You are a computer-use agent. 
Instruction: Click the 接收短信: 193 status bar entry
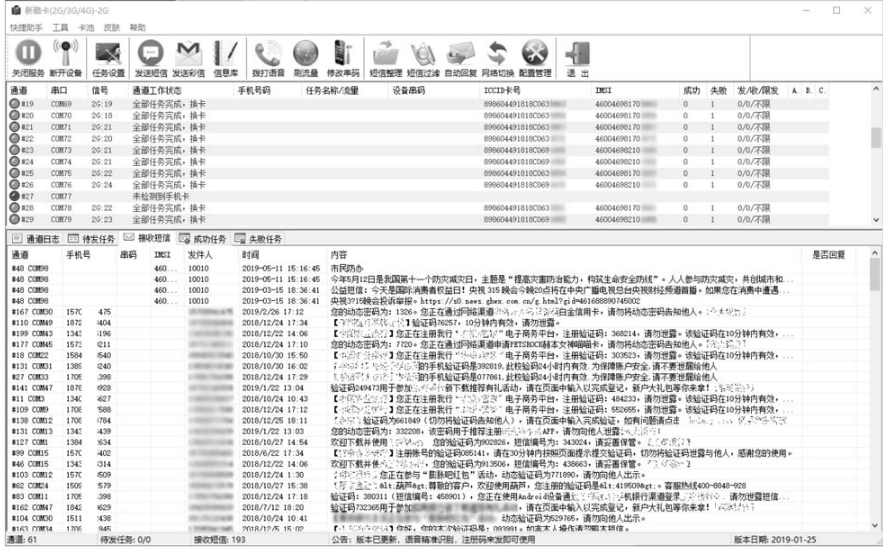(220, 539)
